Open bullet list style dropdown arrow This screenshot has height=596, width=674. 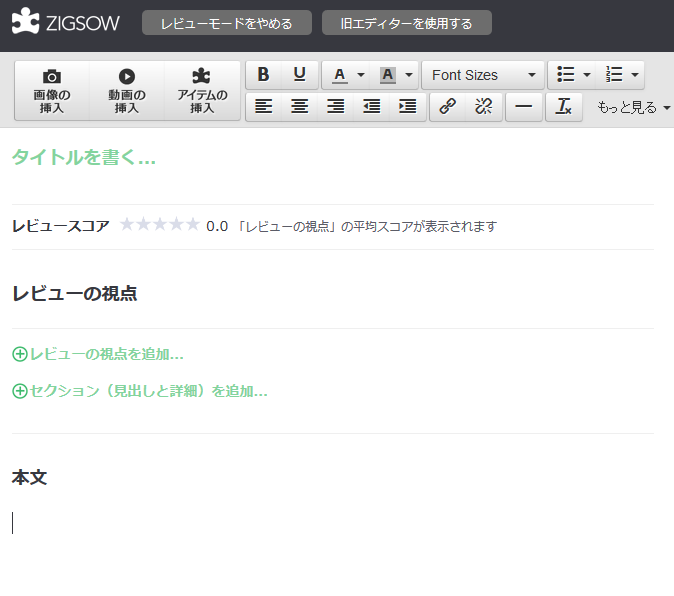[x=587, y=75]
